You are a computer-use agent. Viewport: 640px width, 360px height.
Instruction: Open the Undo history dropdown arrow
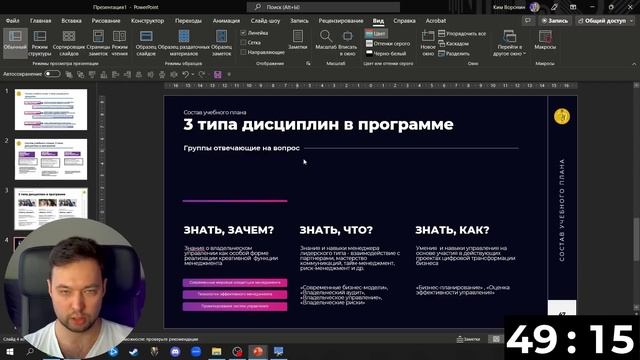point(193,74)
